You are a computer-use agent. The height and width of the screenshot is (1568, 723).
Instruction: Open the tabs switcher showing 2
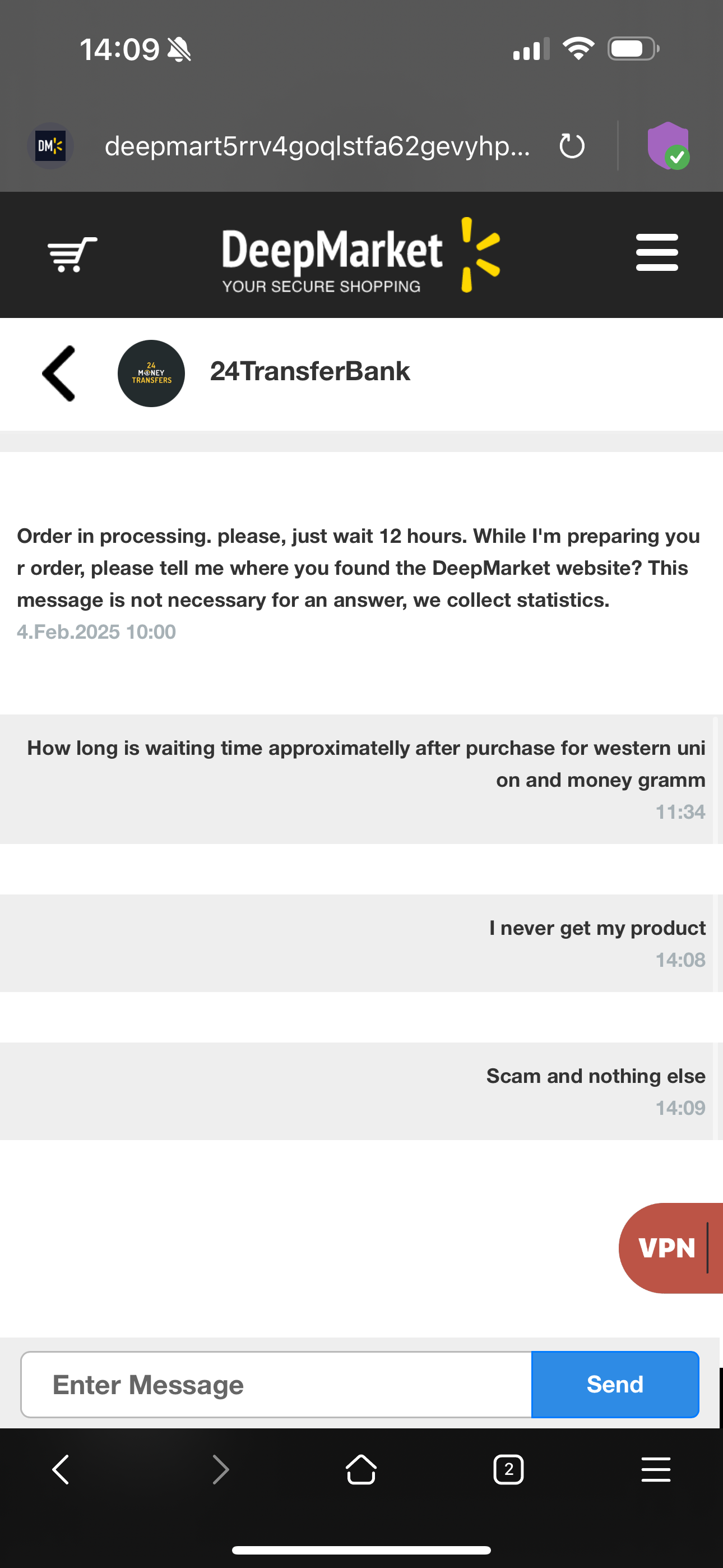[508, 1470]
